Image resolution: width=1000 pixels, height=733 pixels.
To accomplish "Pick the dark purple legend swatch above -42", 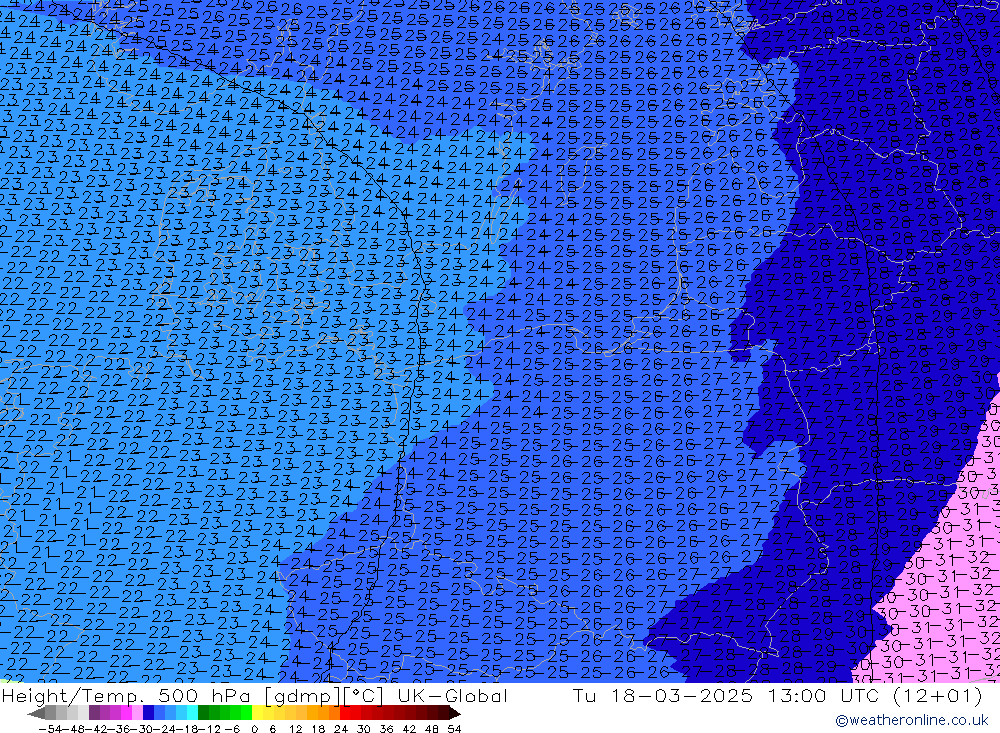I will pyautogui.click(x=94, y=713).
